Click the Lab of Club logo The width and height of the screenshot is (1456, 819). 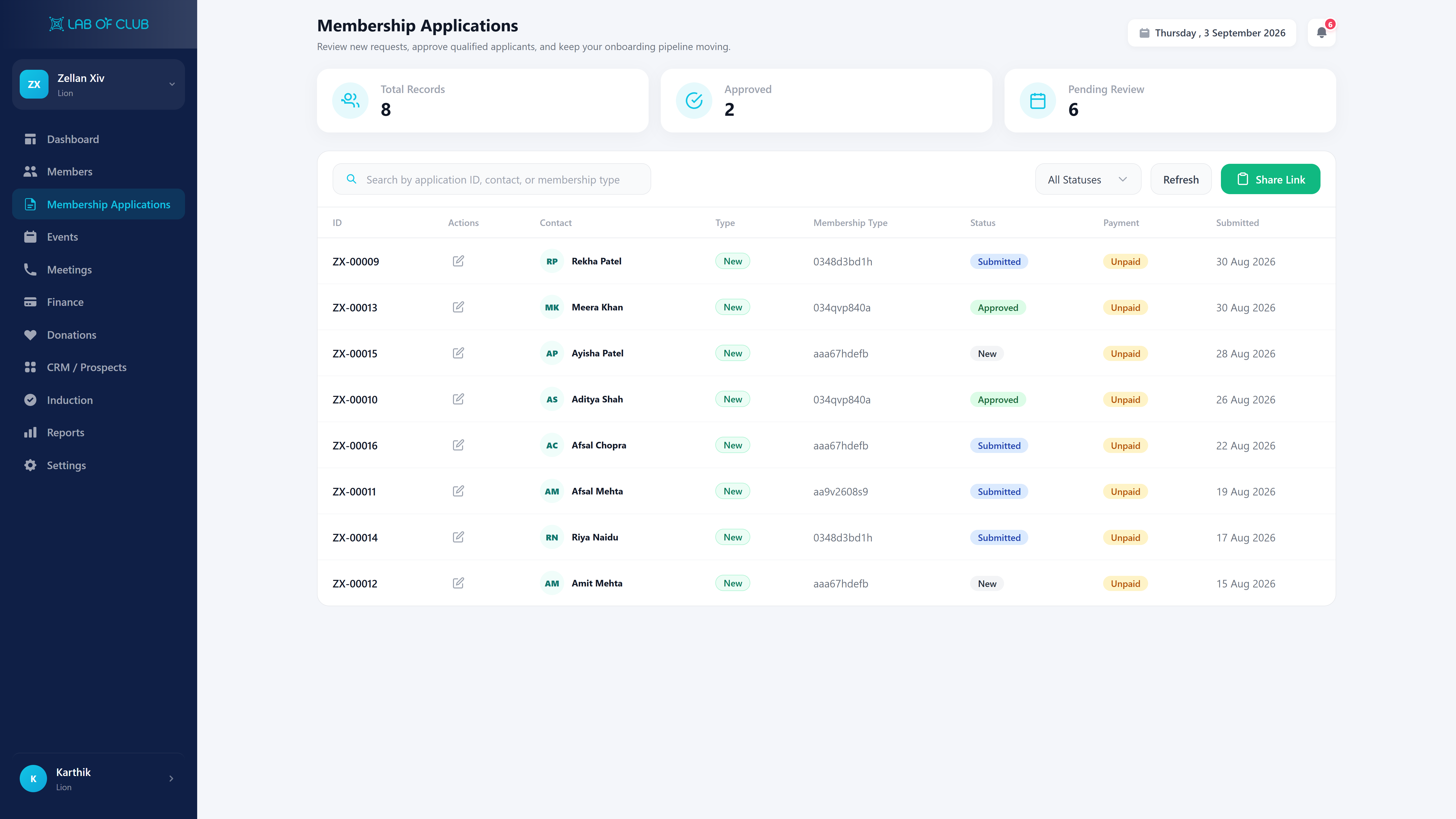coord(99,24)
